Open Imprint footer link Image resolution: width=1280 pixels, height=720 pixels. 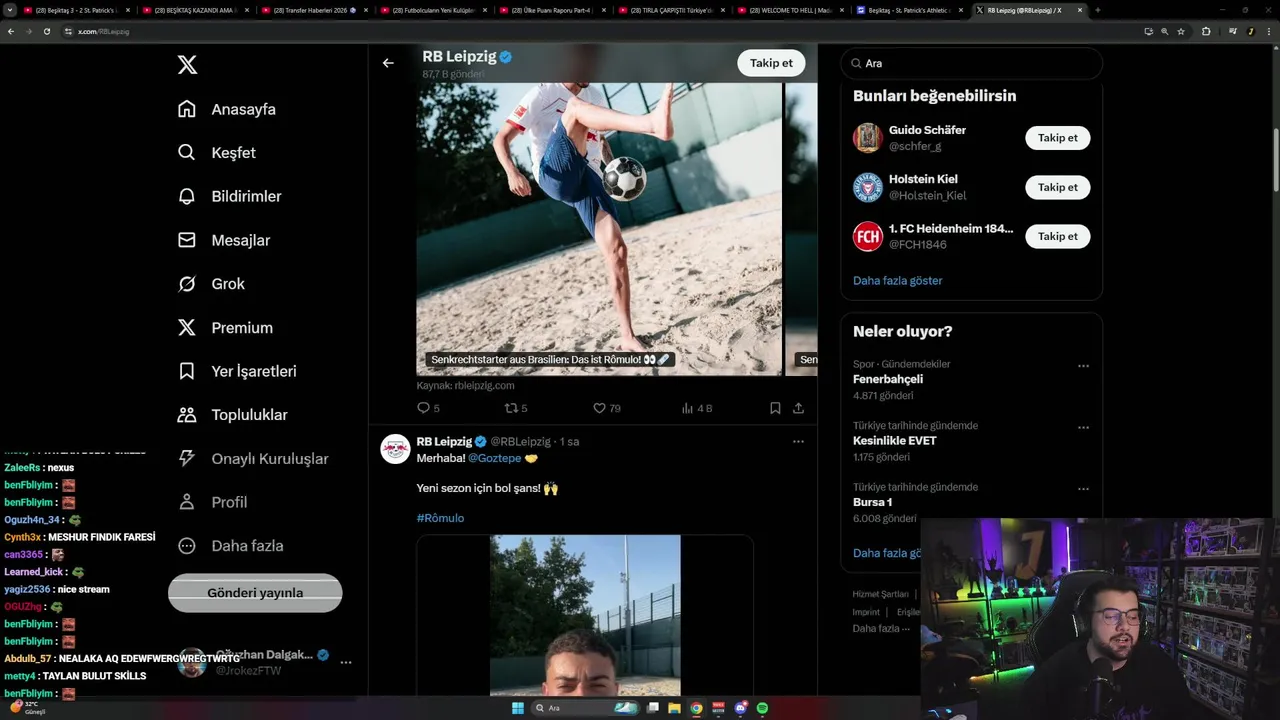pos(866,612)
